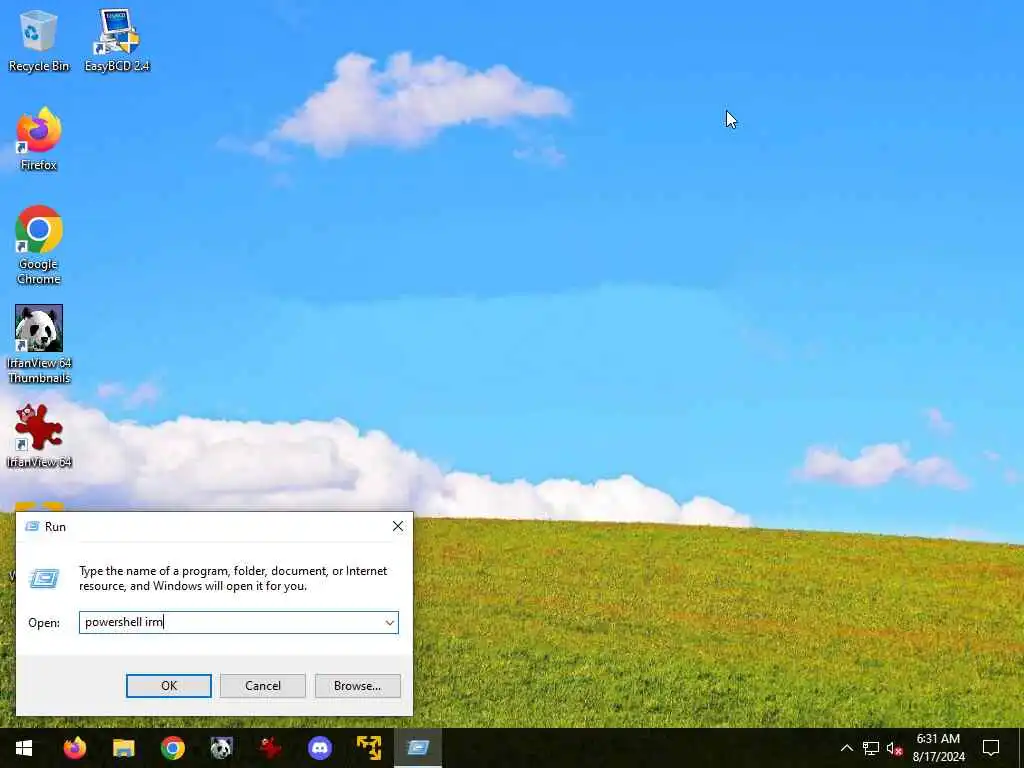The height and width of the screenshot is (768, 1024).
Task: Open File Explorer from the taskbar
Action: tap(123, 748)
